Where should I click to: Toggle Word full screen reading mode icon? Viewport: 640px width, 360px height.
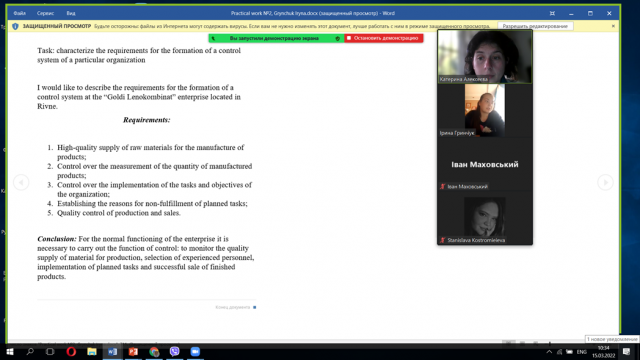pos(552,13)
